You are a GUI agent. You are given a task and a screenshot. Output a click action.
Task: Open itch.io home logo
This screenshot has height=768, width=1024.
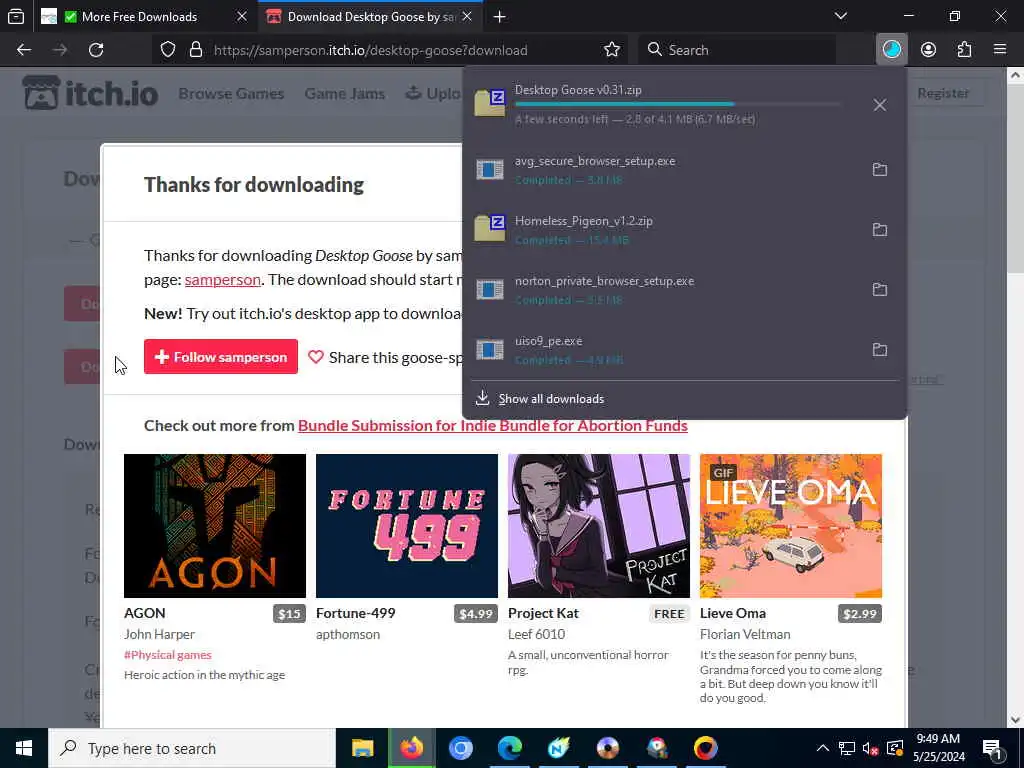[90, 93]
